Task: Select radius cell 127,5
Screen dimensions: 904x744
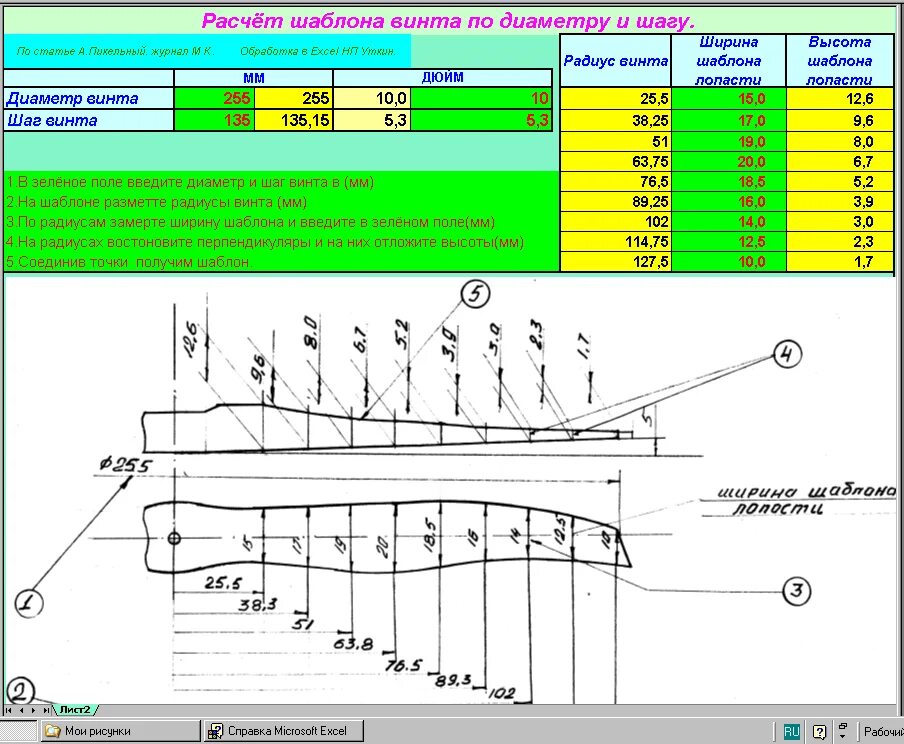Action: (x=615, y=262)
